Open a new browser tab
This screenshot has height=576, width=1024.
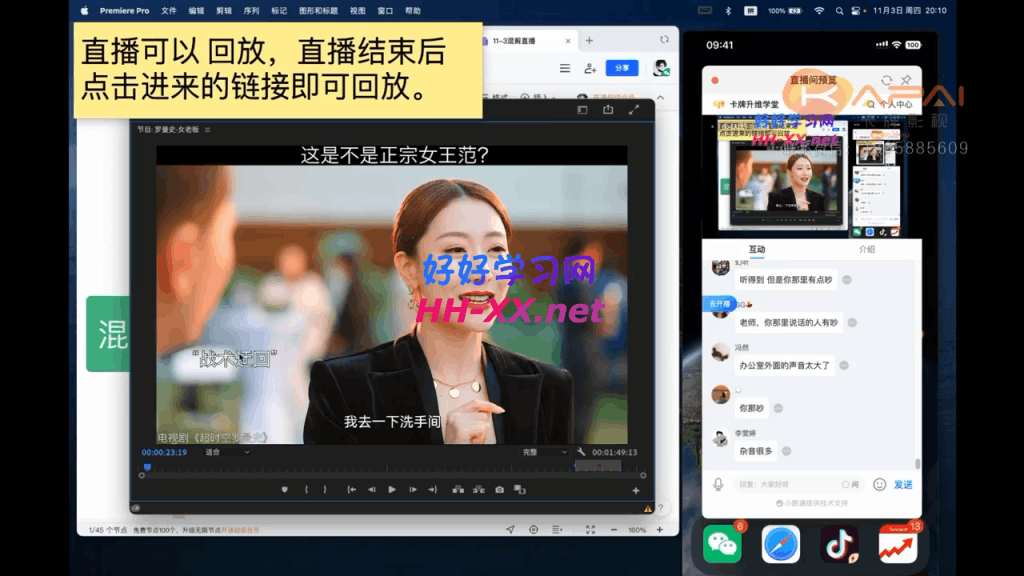589,40
